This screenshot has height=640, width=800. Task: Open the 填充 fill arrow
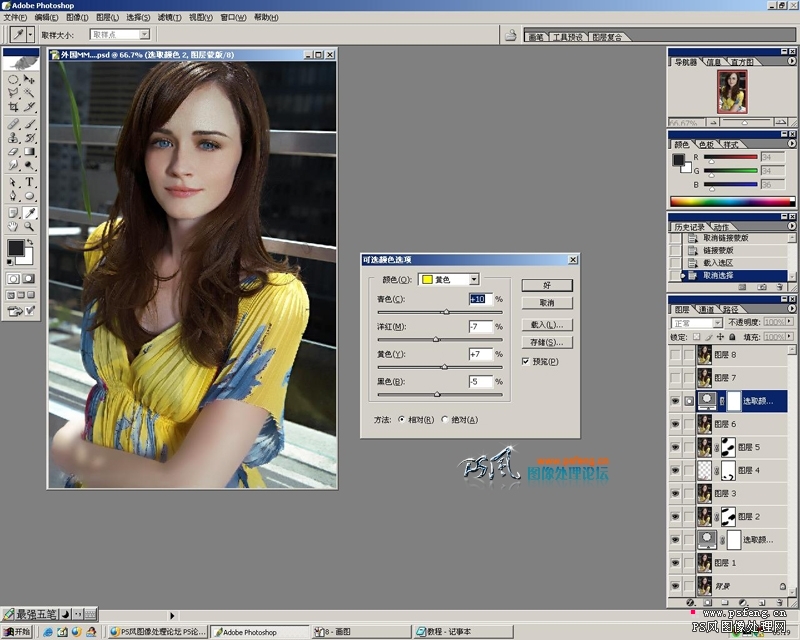coord(790,336)
